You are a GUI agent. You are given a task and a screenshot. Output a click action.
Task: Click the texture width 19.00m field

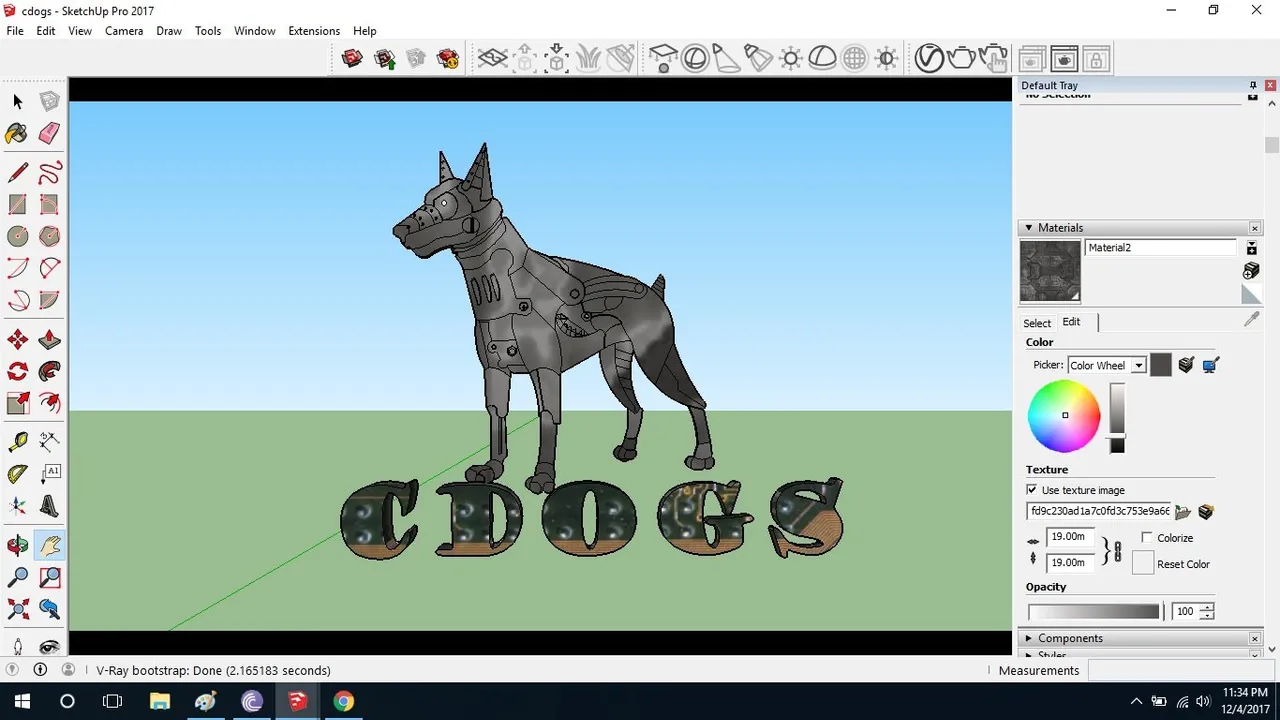tap(1070, 537)
